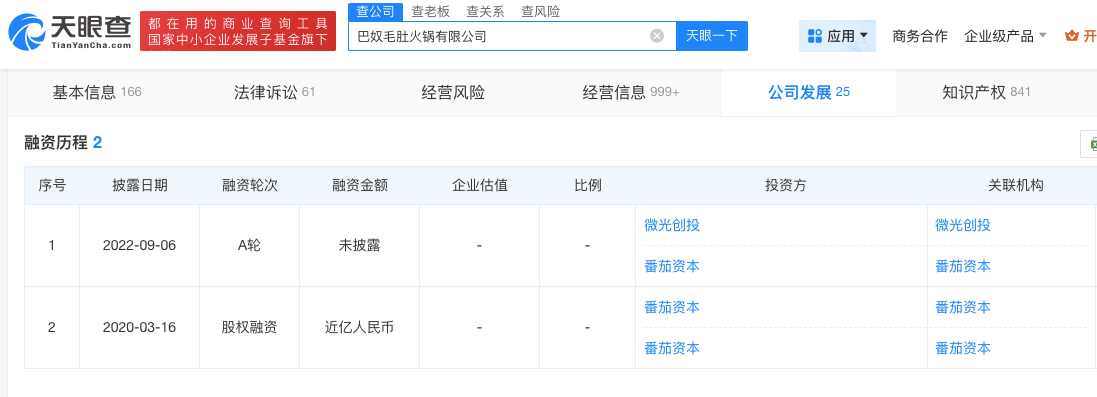Image resolution: width=1097 pixels, height=397 pixels.
Task: Select the 未披露 amount cell
Action: [x=360, y=246]
